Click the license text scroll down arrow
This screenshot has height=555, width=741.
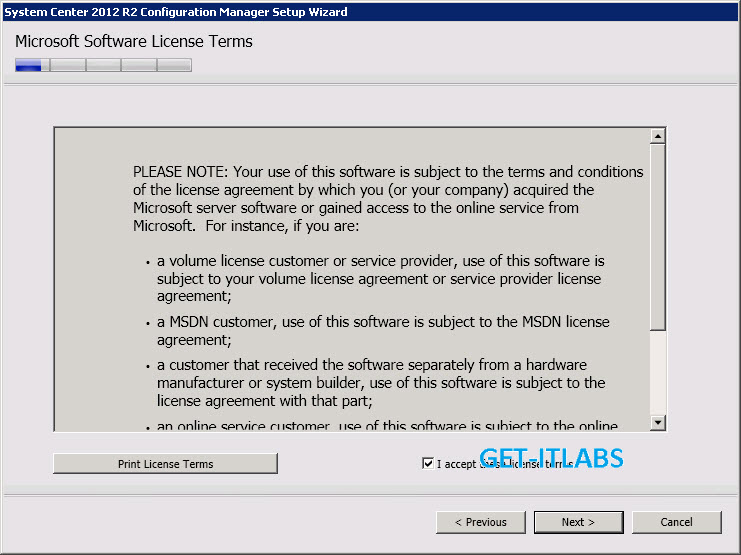[658, 422]
